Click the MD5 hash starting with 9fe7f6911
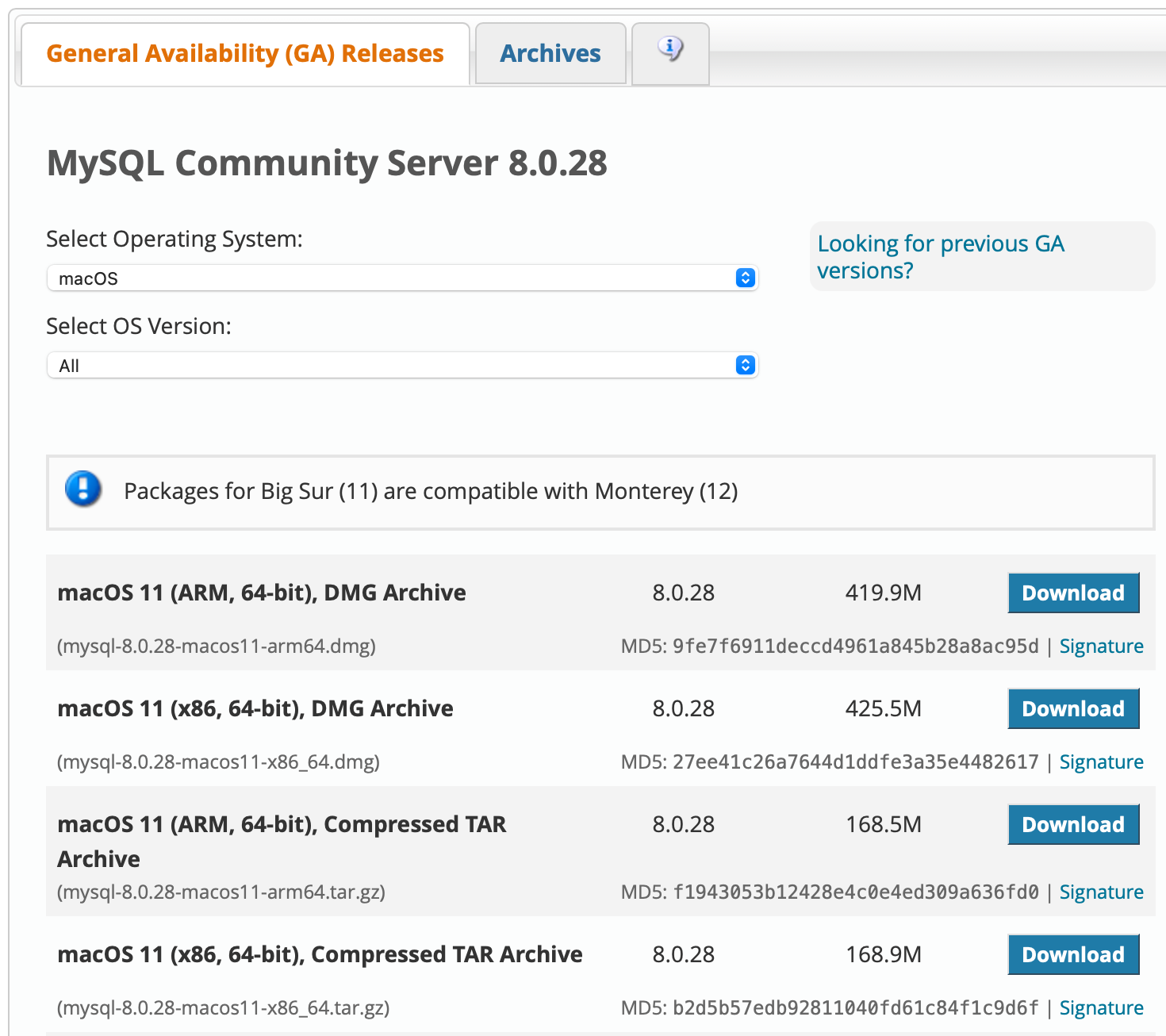Image resolution: width=1166 pixels, height=1036 pixels. [855, 647]
